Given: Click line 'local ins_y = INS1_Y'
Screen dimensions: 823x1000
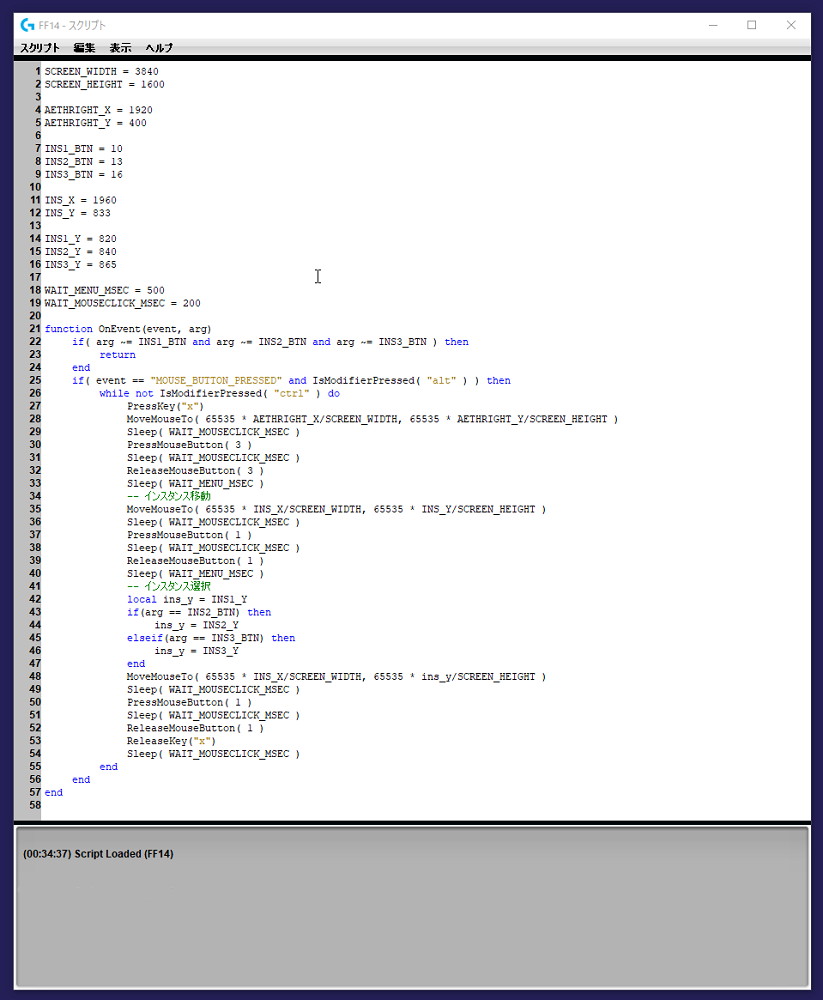Looking at the screenshot, I should click(187, 599).
